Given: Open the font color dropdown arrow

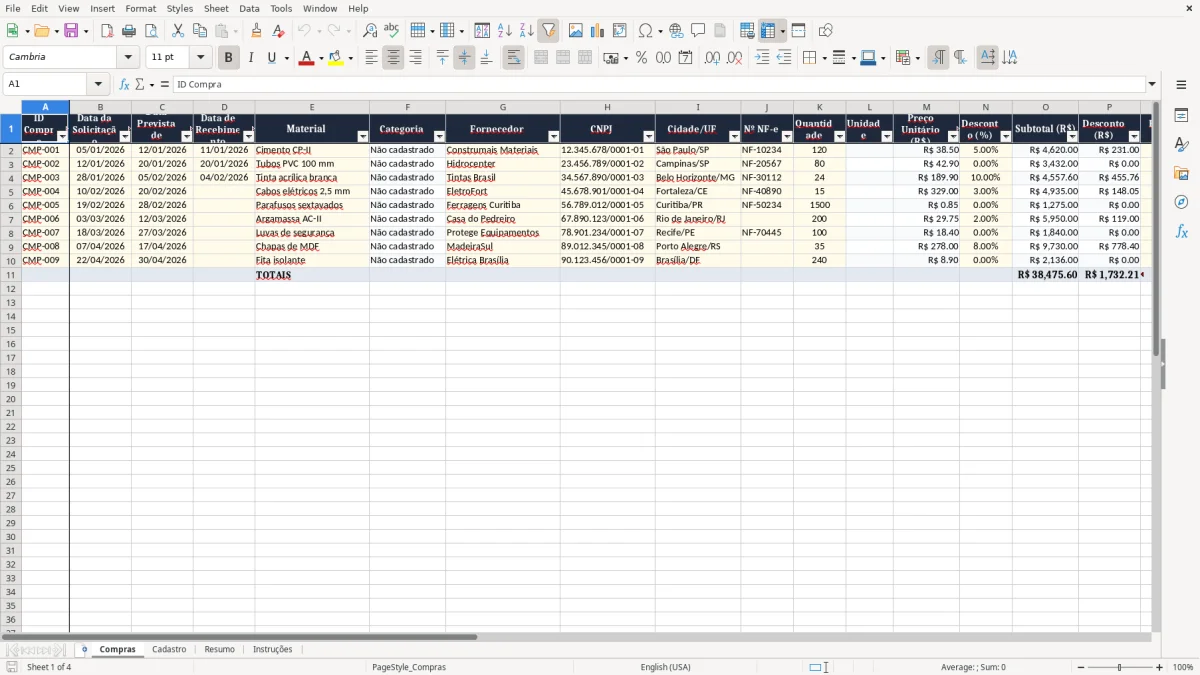Looking at the screenshot, I should (320, 58).
